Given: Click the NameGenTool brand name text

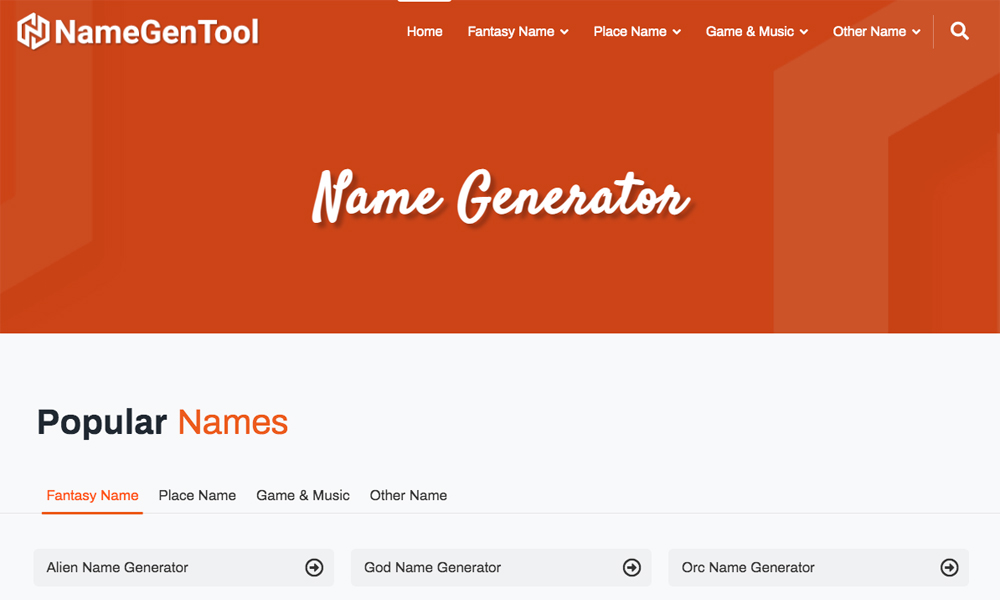Looking at the screenshot, I should click(x=157, y=32).
